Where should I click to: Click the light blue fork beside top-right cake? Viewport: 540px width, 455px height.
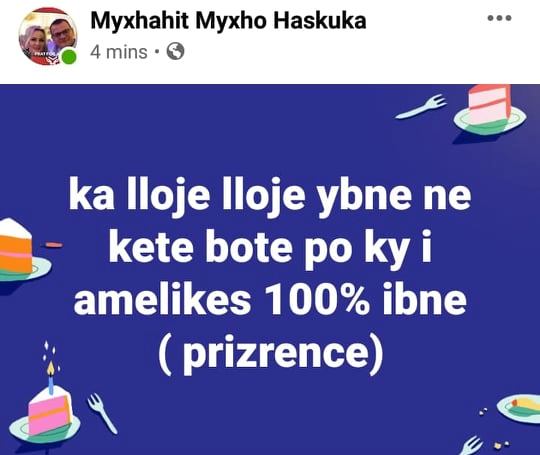(x=421, y=107)
